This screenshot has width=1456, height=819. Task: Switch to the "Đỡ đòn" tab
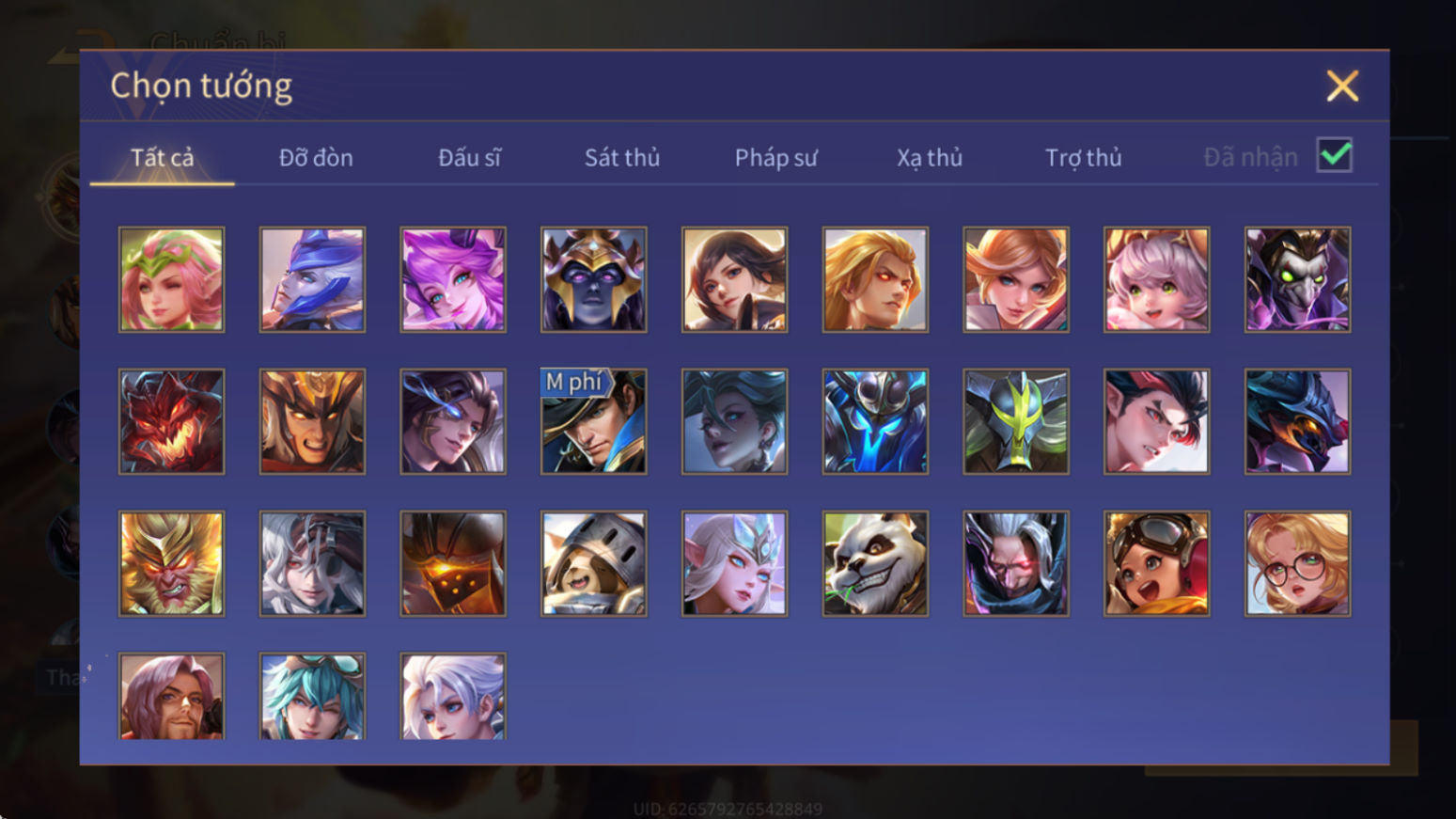(x=316, y=157)
